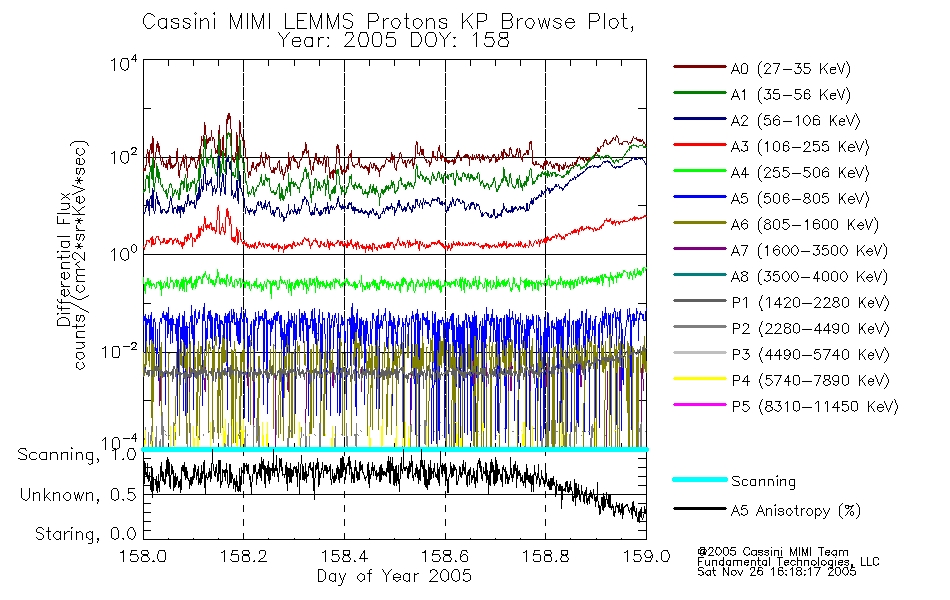Click the A5 (506-805 KeV) legend label
Screen dimensions: 950x600
pyautogui.click(x=800, y=199)
